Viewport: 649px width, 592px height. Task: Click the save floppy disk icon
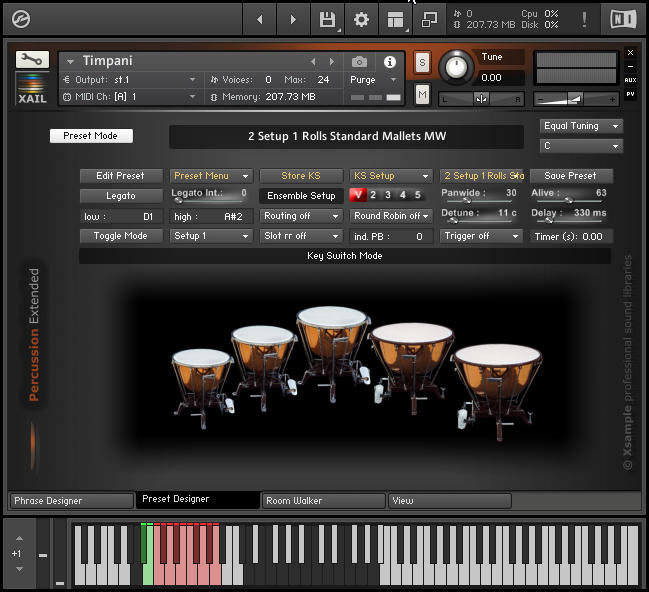[x=327, y=19]
